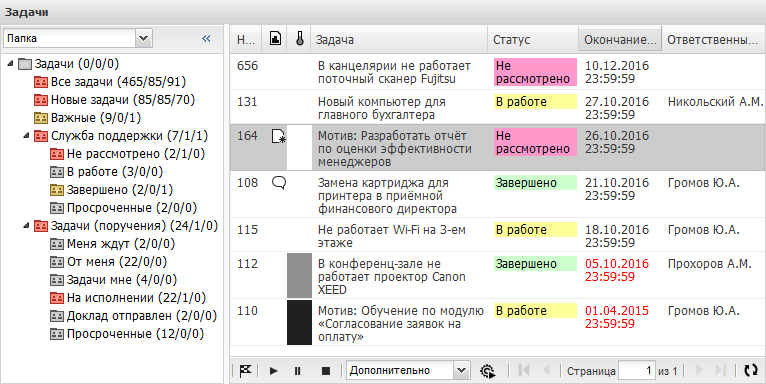Viewport: 766px width, 384px height.
Task: Go to next page arrow
Action: 699,370
